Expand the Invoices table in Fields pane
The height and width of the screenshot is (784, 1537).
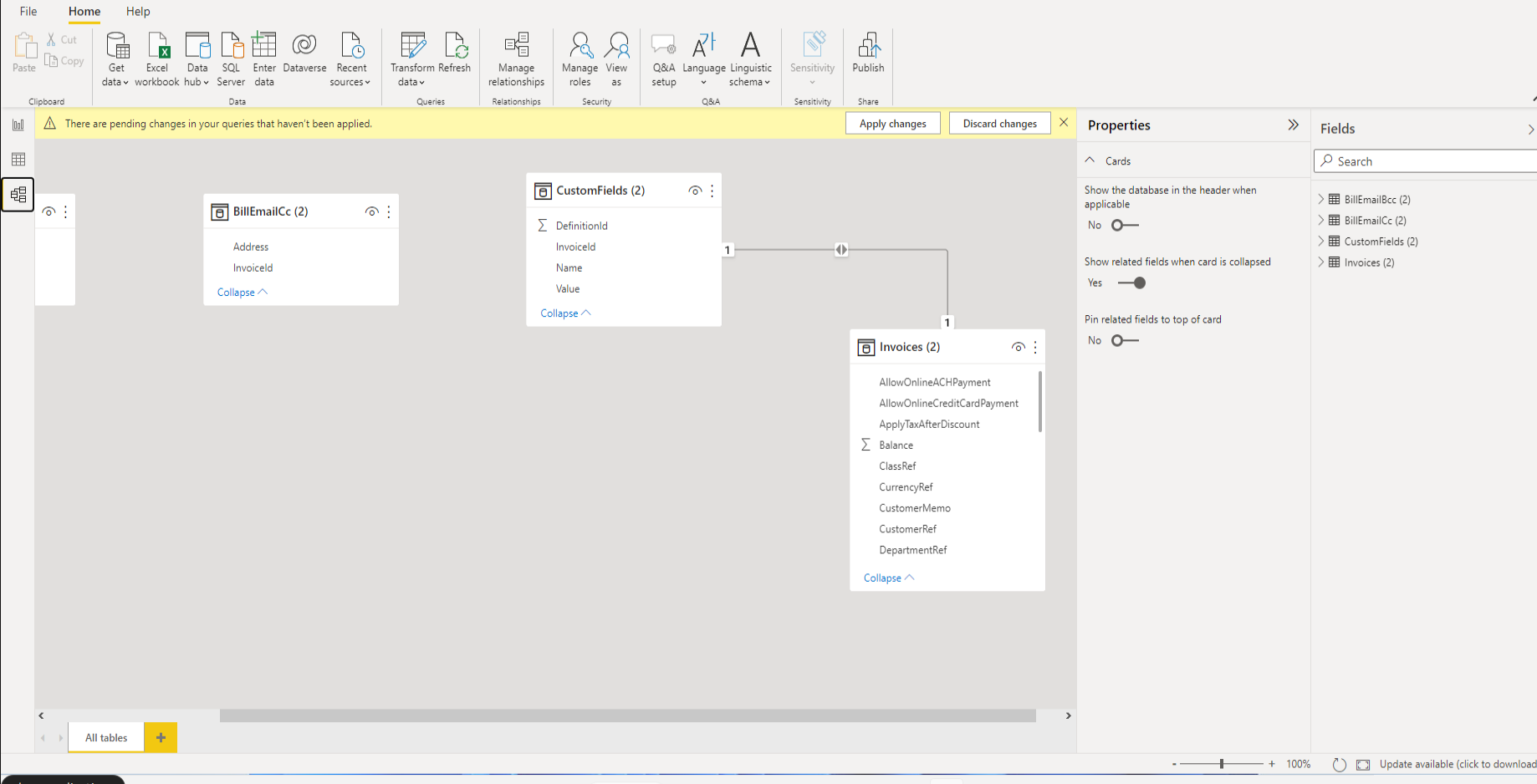[x=1321, y=262]
